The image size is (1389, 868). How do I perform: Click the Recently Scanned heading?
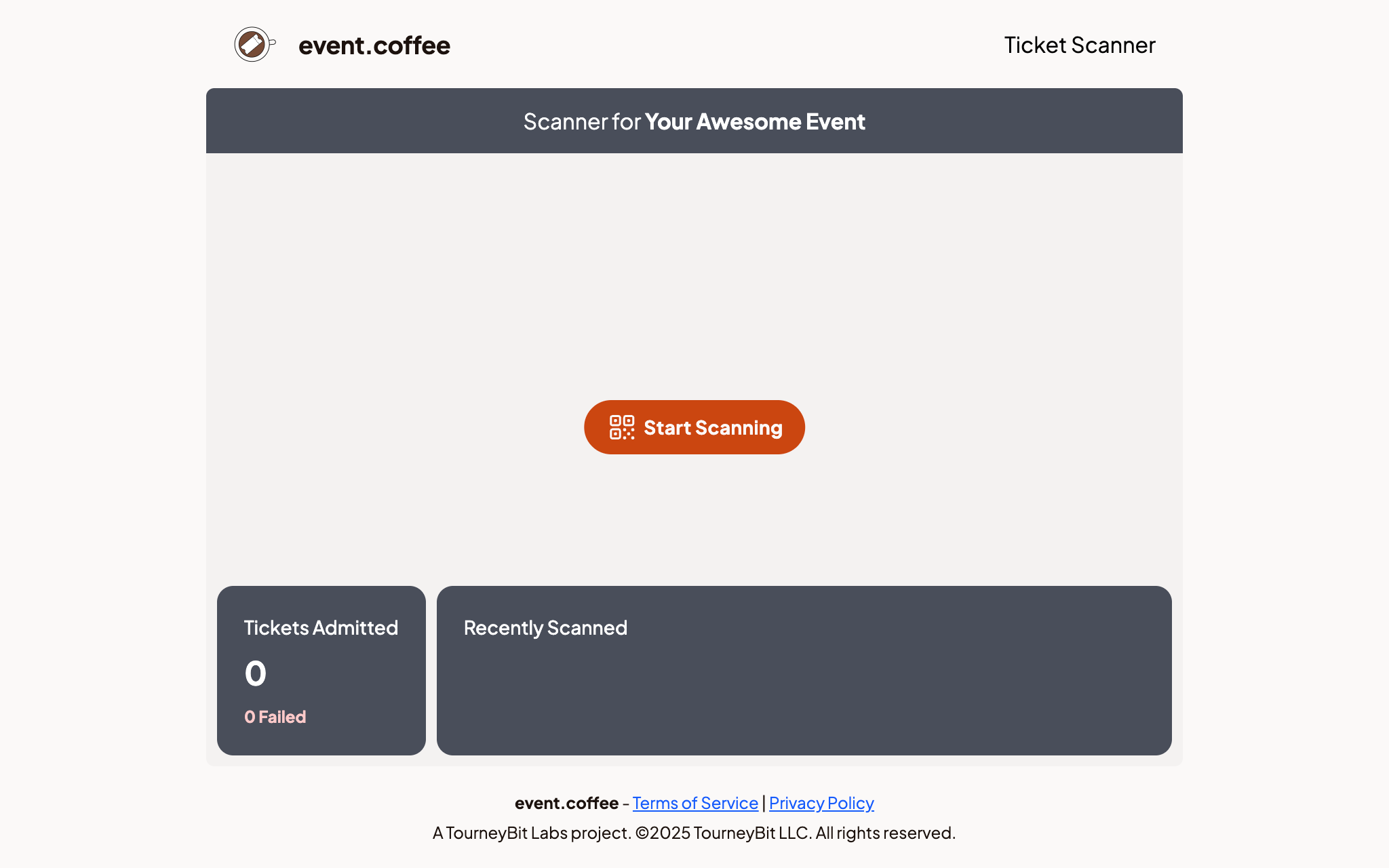point(545,628)
